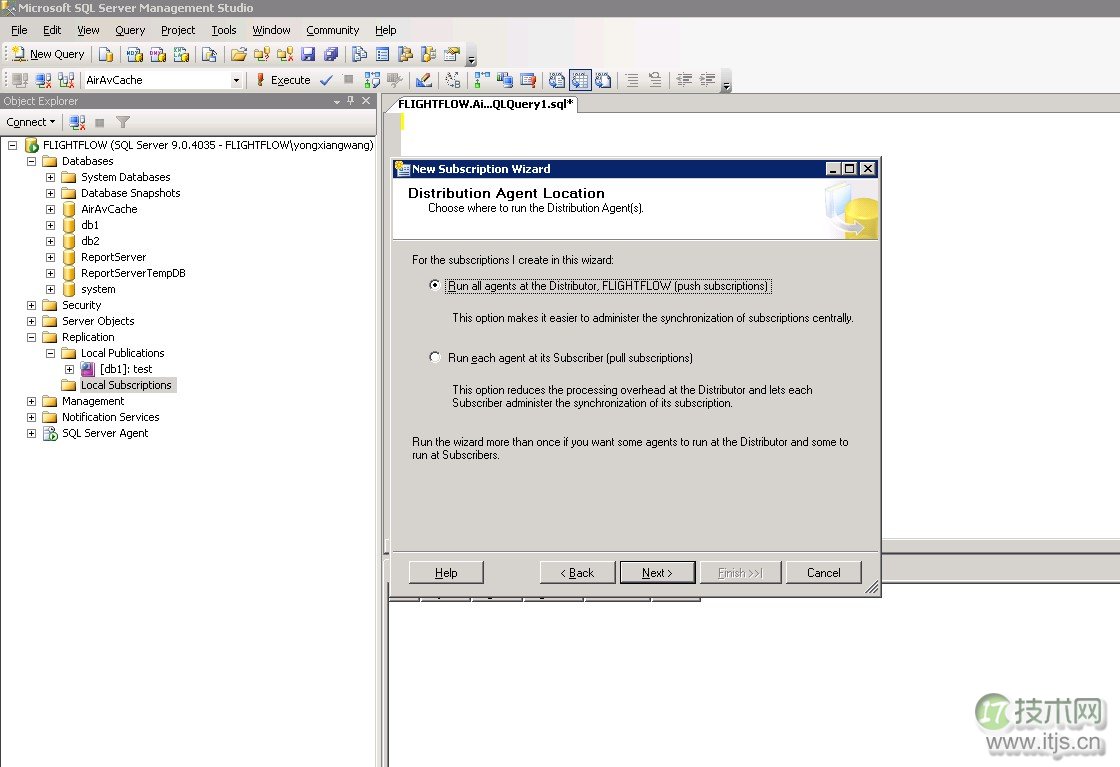Select Run all agents at the Distributor
Viewport: 1120px width, 767px height.
pos(434,285)
